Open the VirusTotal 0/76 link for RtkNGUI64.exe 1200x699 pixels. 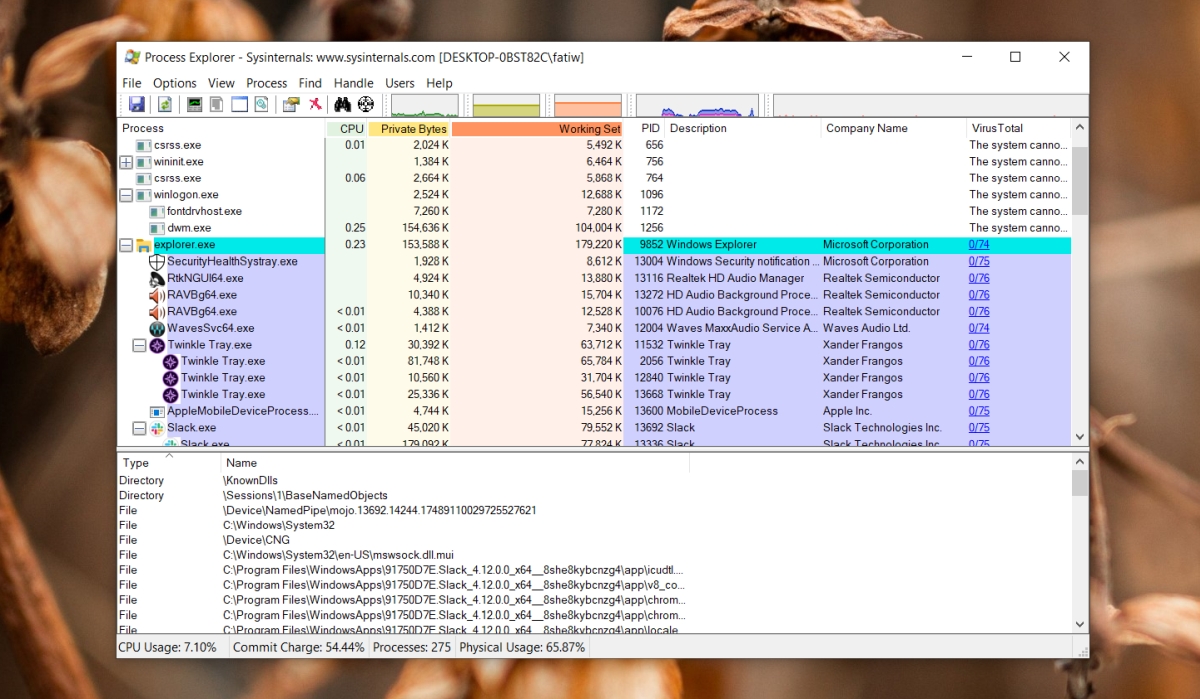pos(978,277)
